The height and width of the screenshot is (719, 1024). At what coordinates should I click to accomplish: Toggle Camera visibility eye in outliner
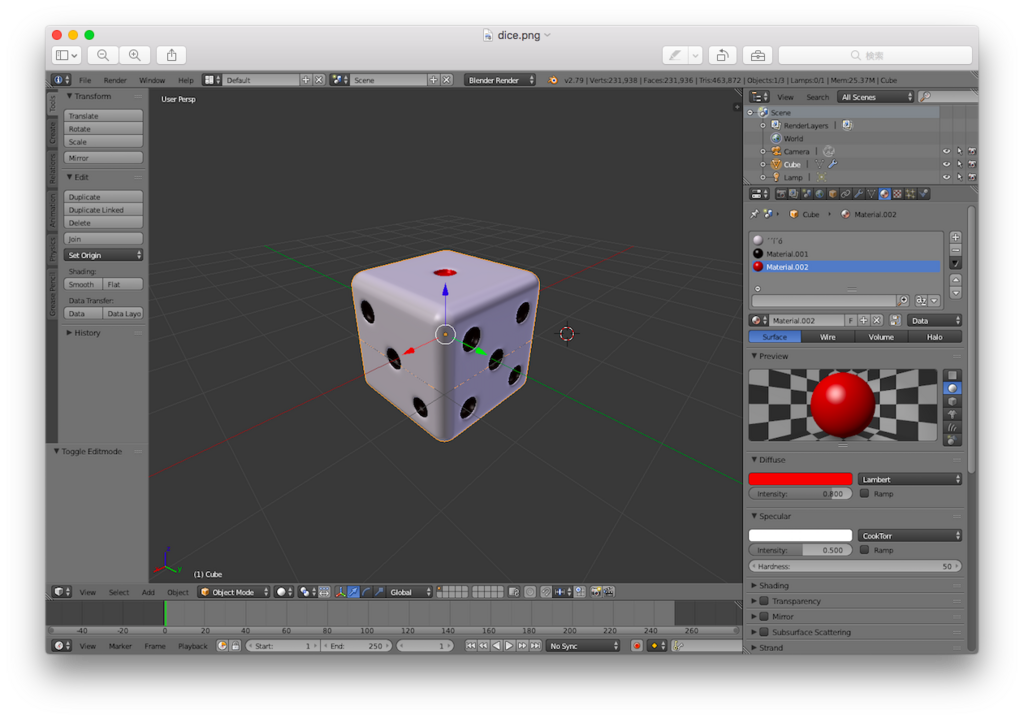click(x=946, y=152)
